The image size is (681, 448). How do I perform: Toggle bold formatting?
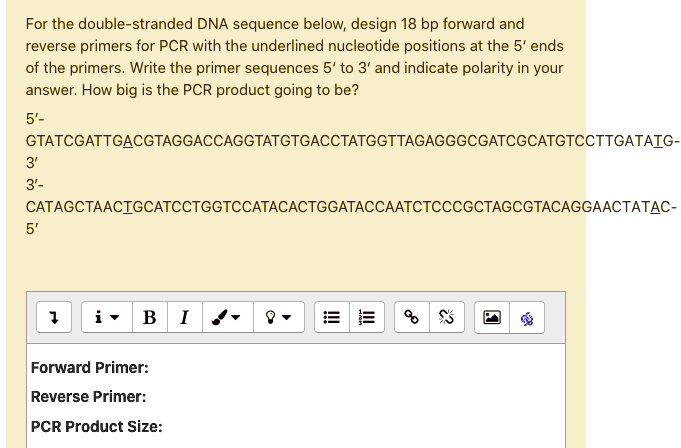pos(150,318)
